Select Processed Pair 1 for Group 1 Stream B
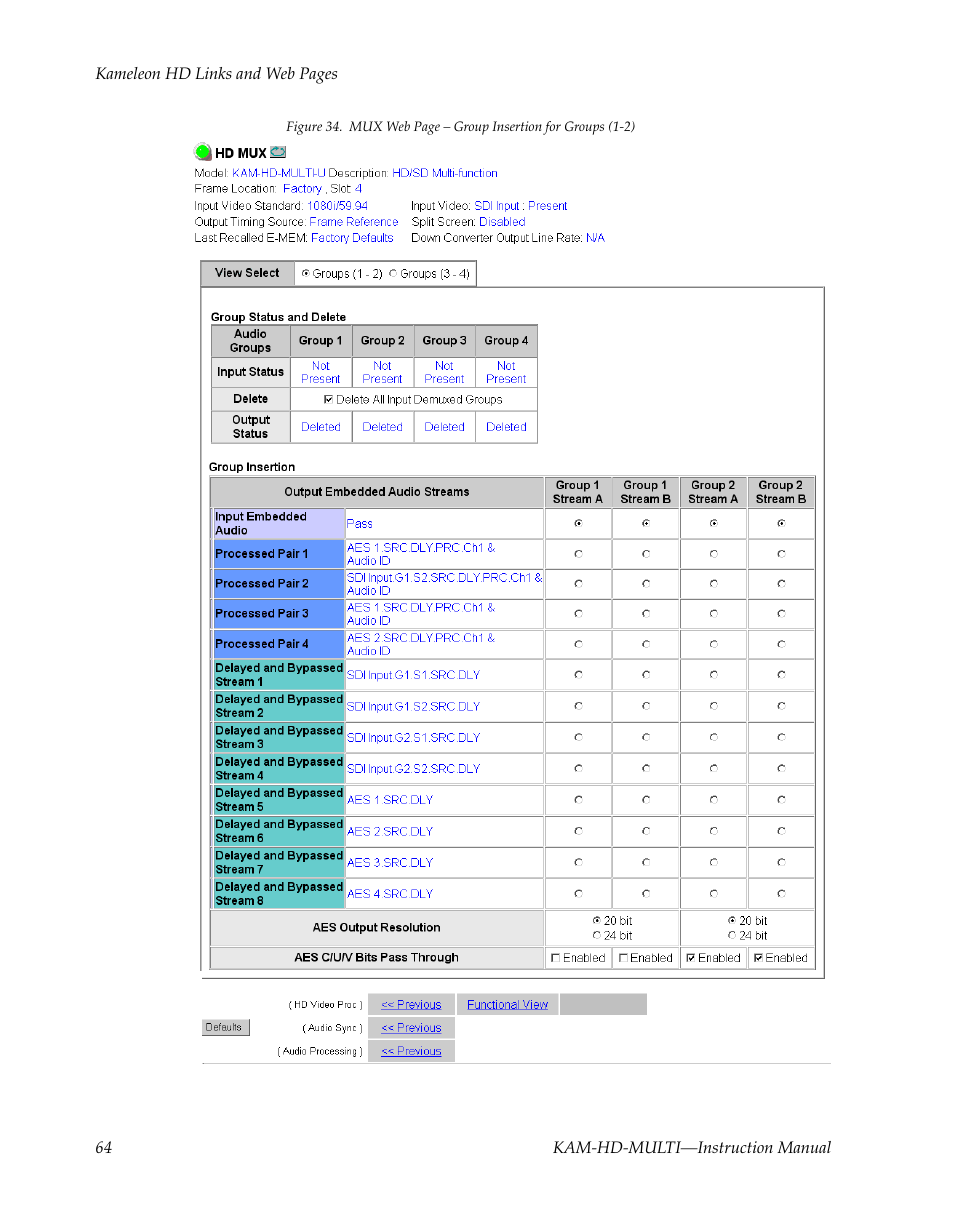954x1227 pixels. tap(646, 554)
